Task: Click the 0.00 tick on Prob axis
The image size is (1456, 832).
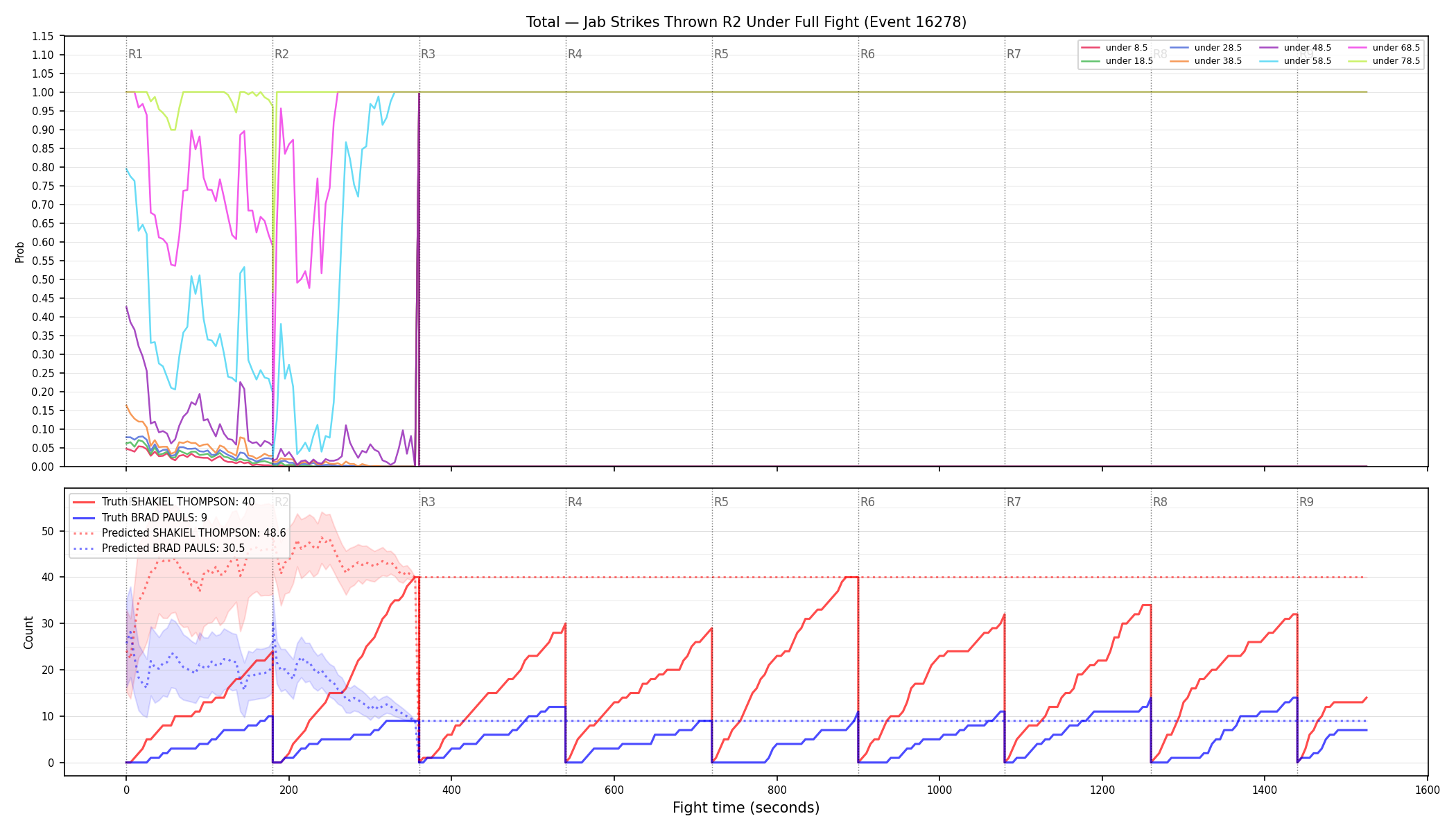Action: pos(43,467)
